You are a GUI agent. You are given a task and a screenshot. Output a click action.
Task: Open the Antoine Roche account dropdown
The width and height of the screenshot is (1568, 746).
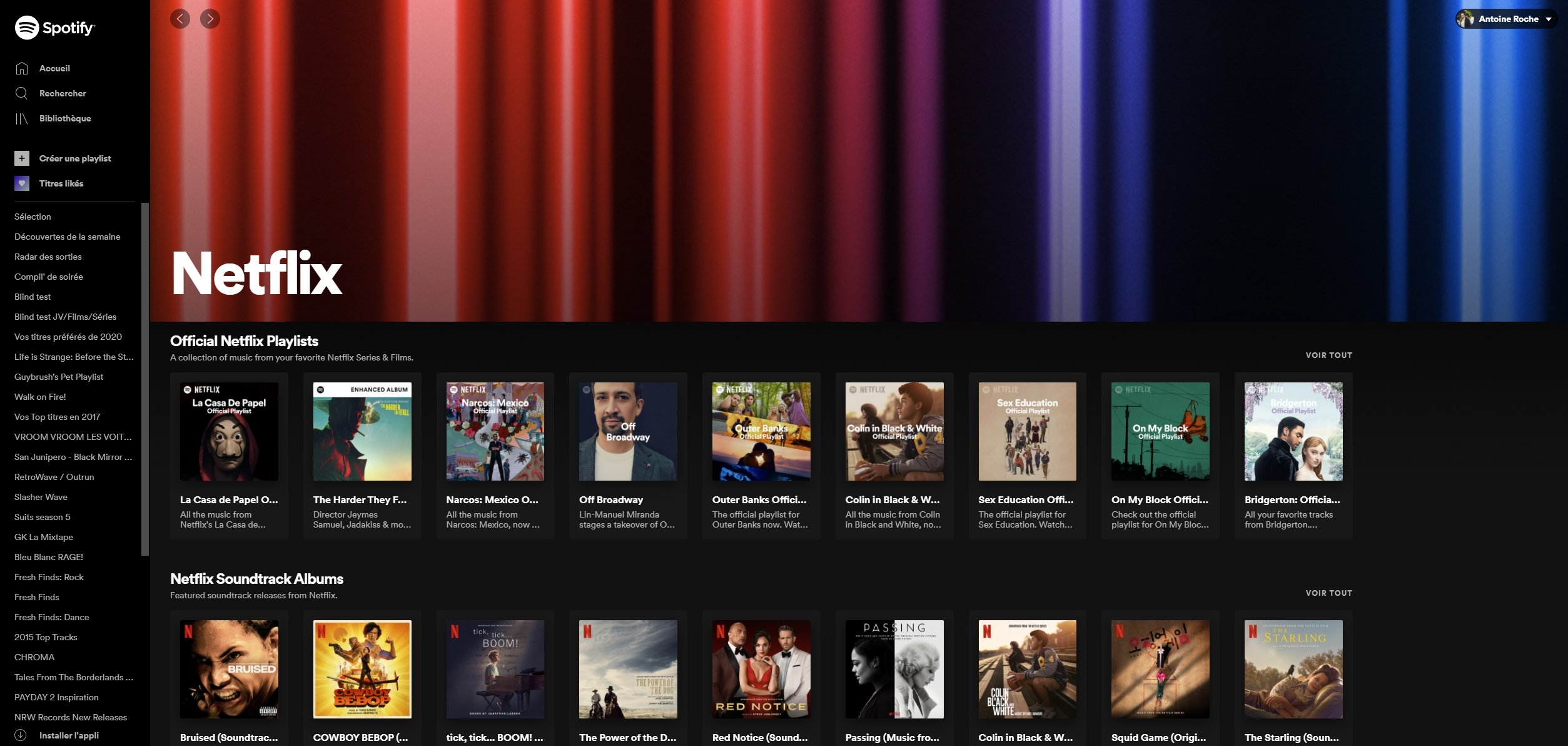click(x=1506, y=19)
